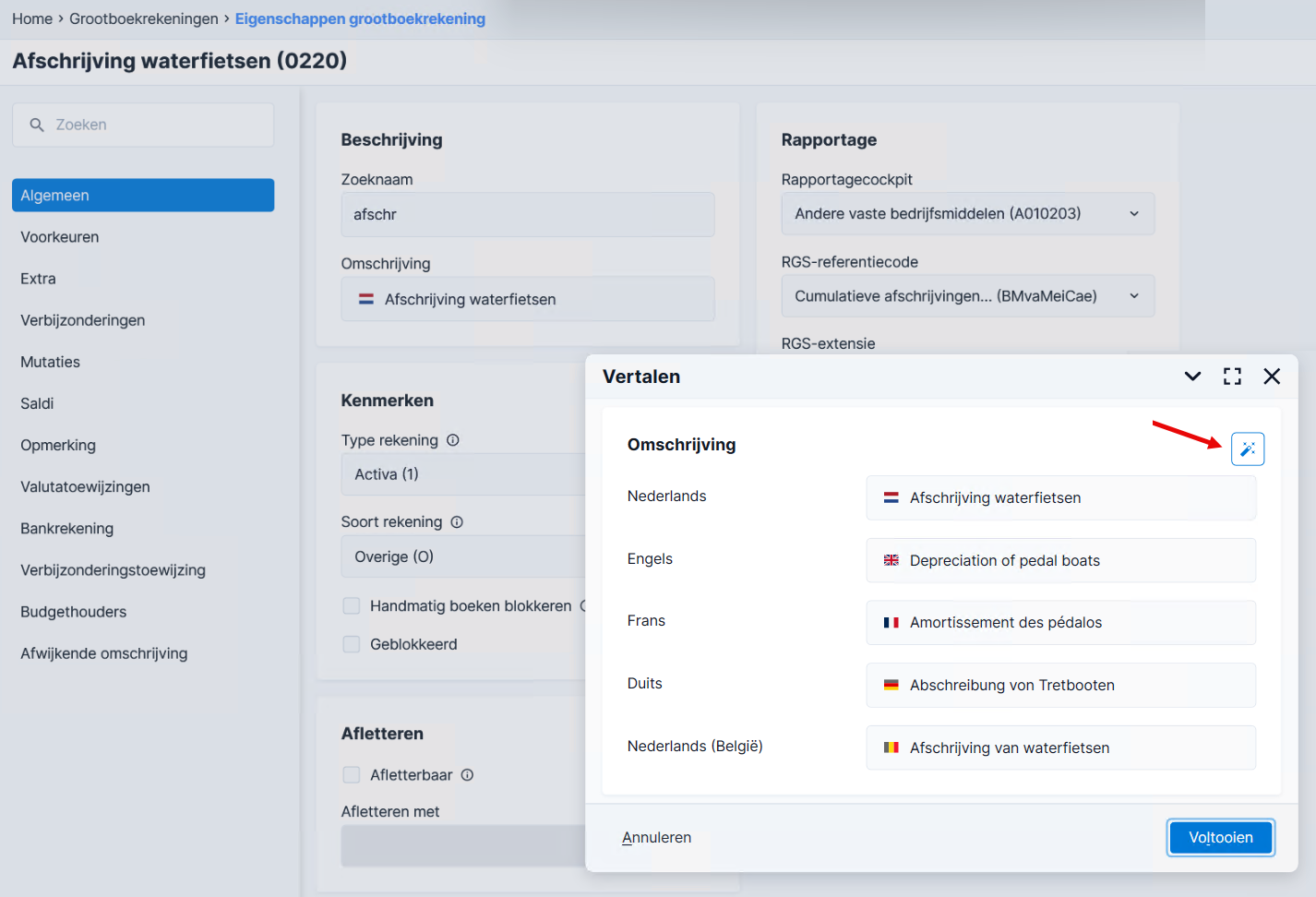
Task: Collapse the Vertalen dialog with the chevron
Action: 1192,377
